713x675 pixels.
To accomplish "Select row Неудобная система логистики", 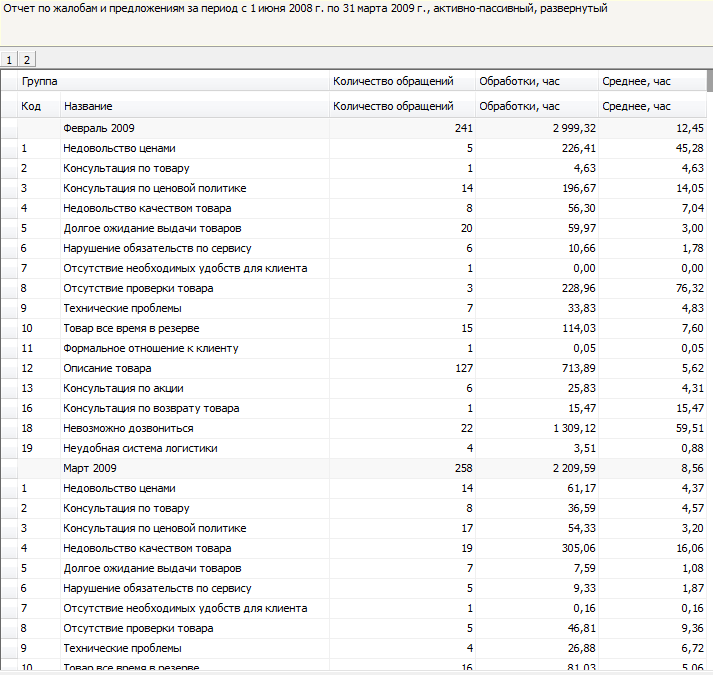I will [x=353, y=448].
